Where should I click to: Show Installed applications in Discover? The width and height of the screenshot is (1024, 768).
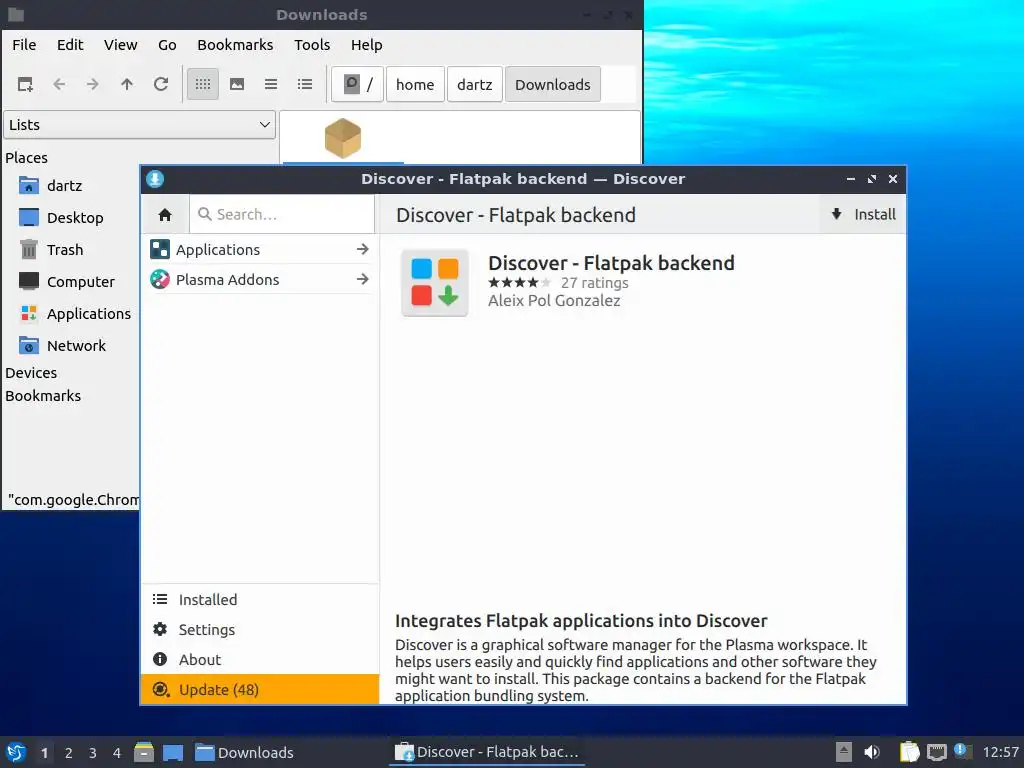click(260, 600)
